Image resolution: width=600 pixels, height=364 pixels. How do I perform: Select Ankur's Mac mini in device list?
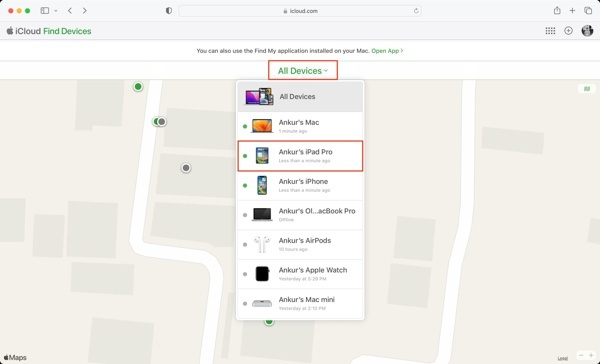click(300, 303)
